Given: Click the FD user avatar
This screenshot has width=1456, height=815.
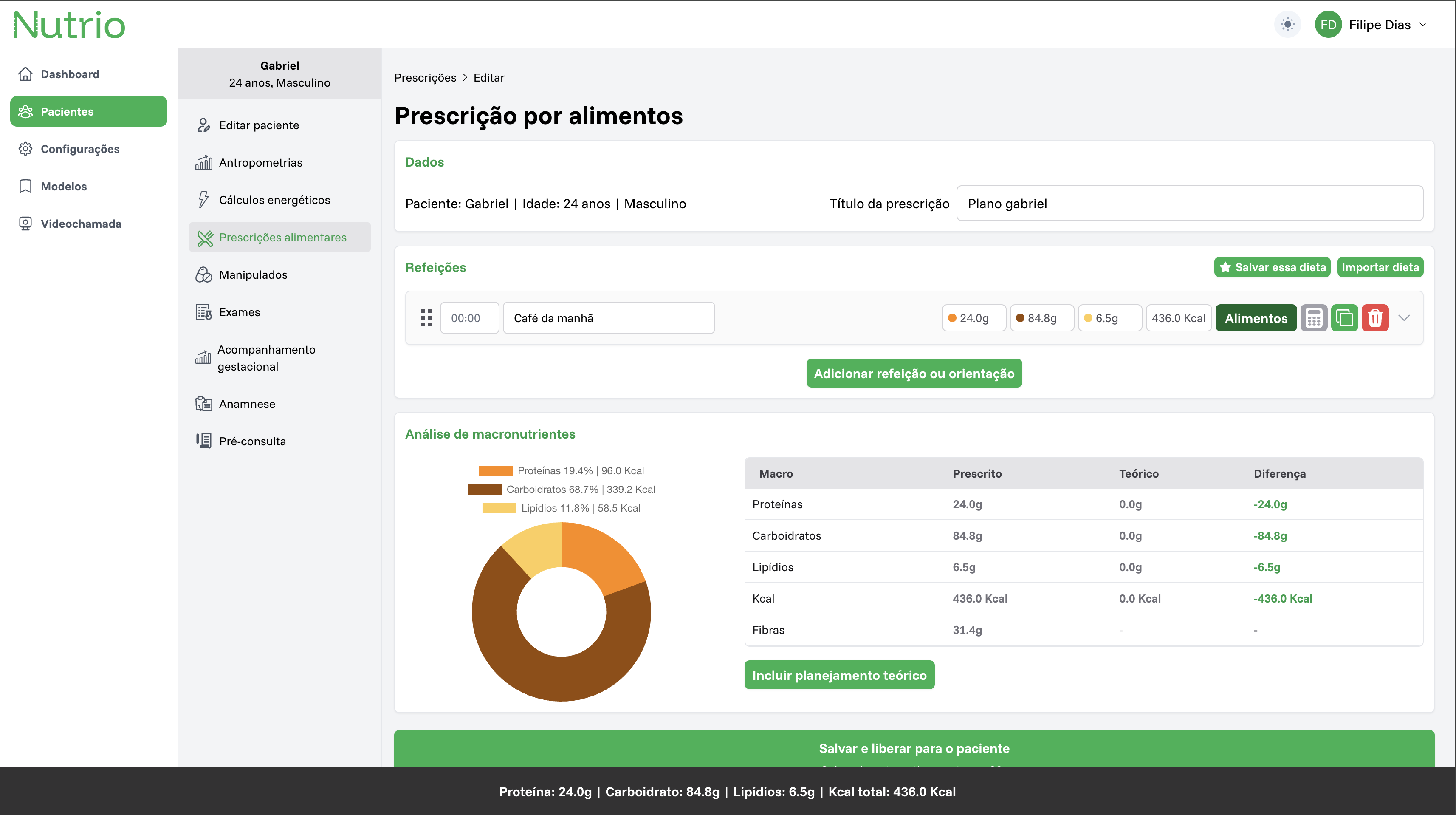Looking at the screenshot, I should 1328,25.
